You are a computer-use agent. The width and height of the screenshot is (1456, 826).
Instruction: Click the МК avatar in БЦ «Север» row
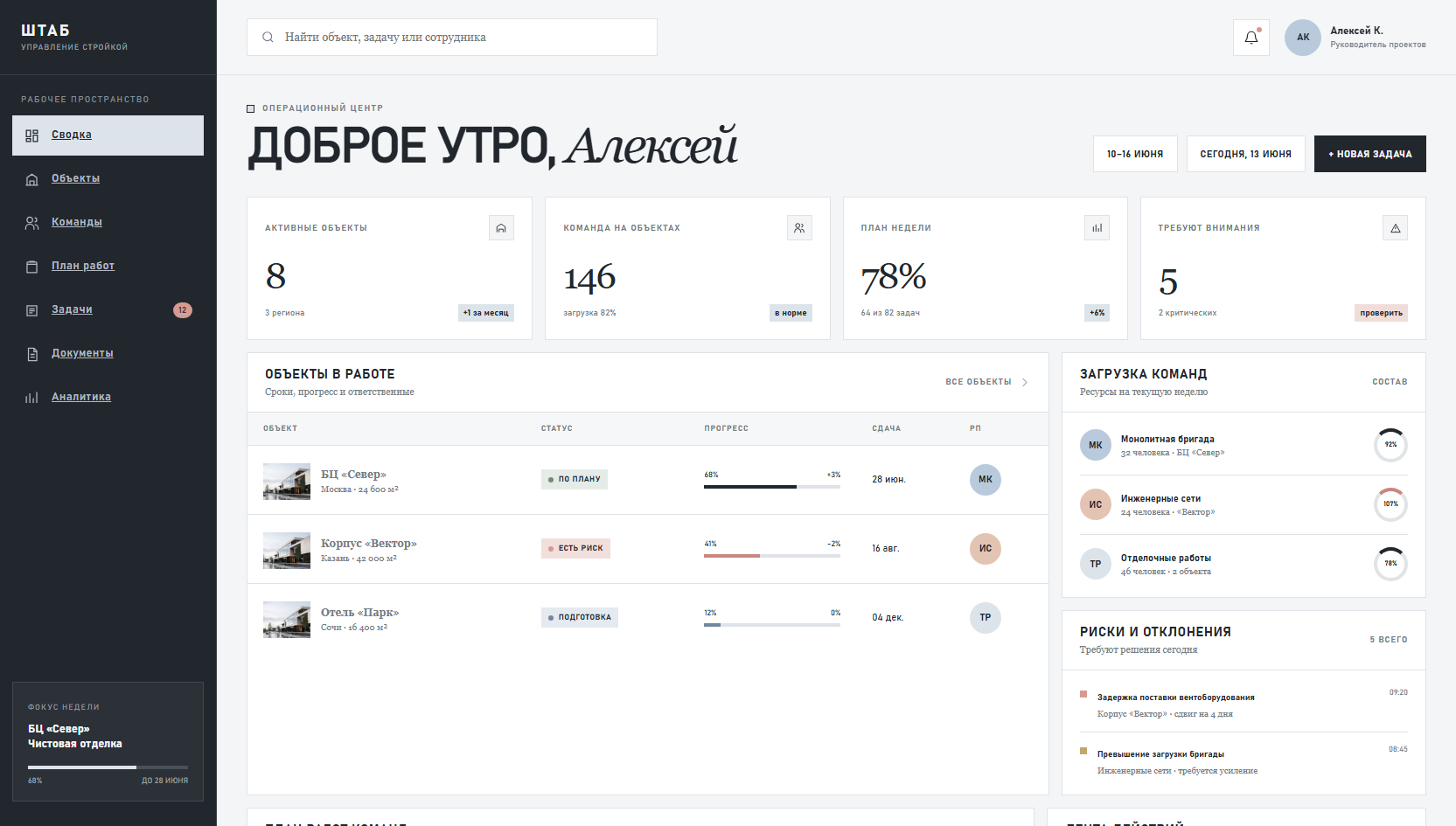click(986, 479)
